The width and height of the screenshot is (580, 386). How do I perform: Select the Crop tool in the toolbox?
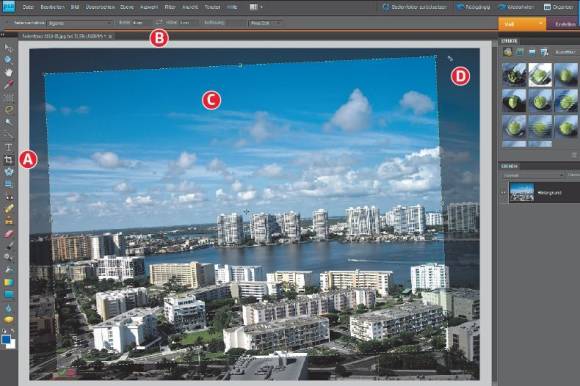(9, 160)
